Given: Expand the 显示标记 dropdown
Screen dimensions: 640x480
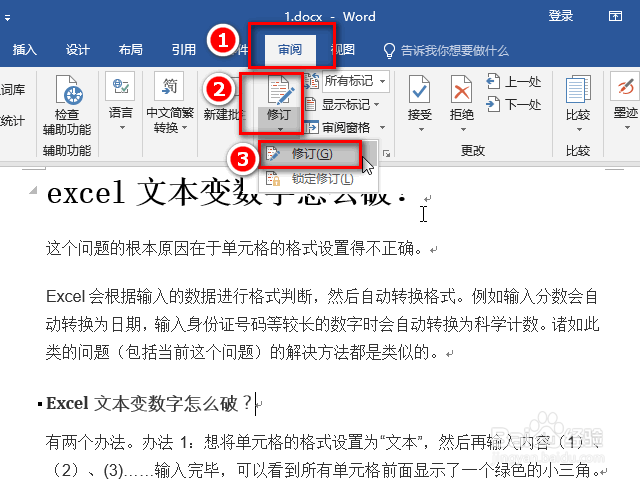Looking at the screenshot, I should [377, 104].
